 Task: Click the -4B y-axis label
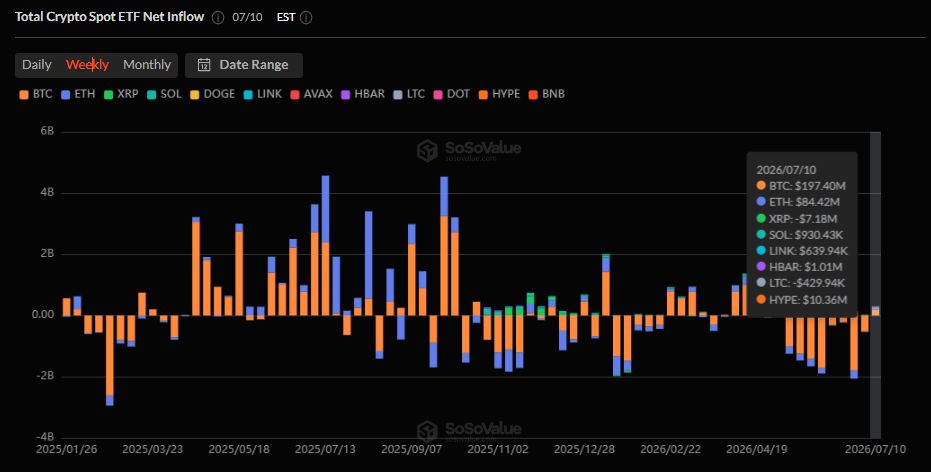click(x=45, y=437)
